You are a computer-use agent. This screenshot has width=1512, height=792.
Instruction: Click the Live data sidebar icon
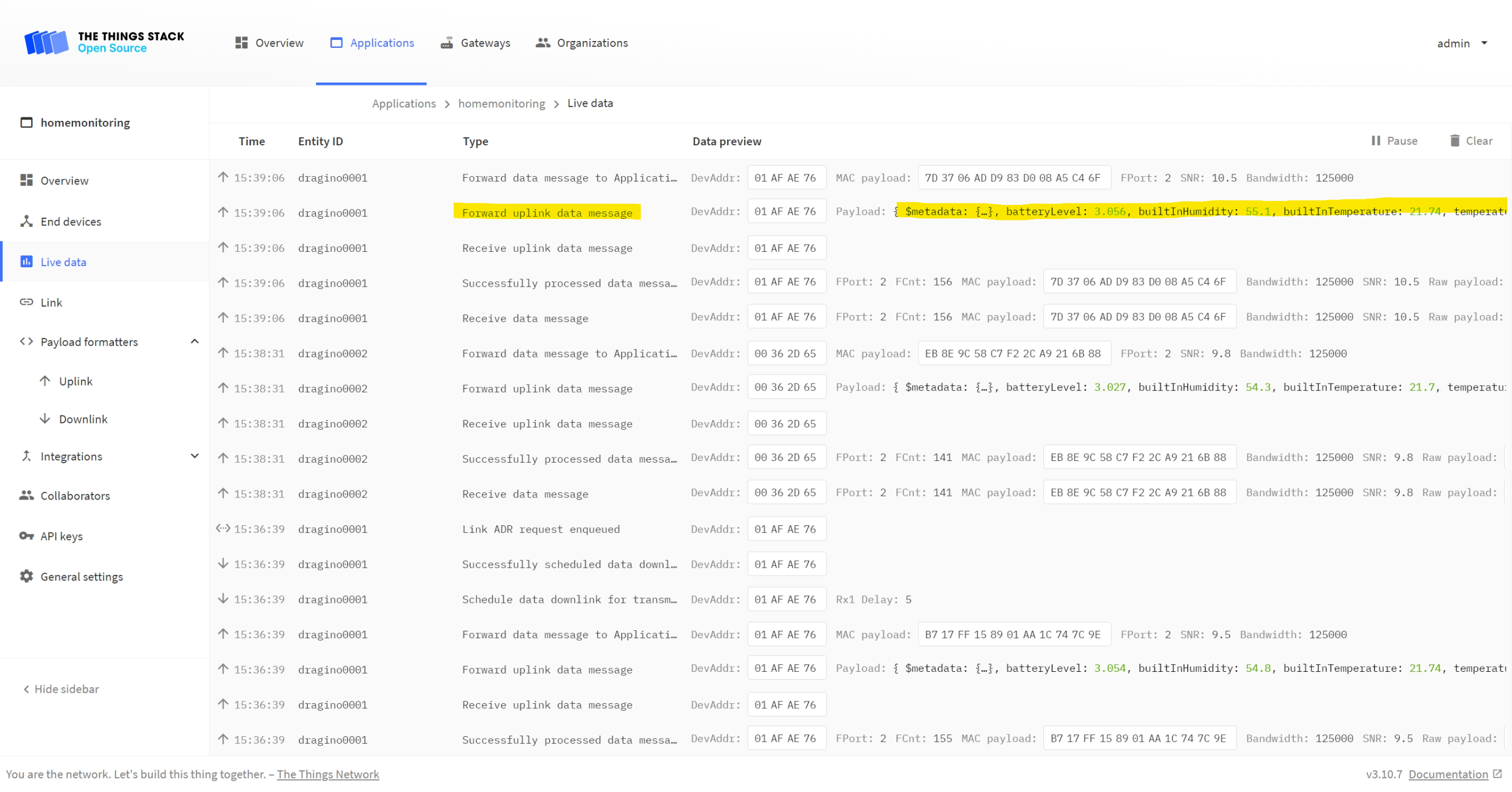[x=26, y=262]
